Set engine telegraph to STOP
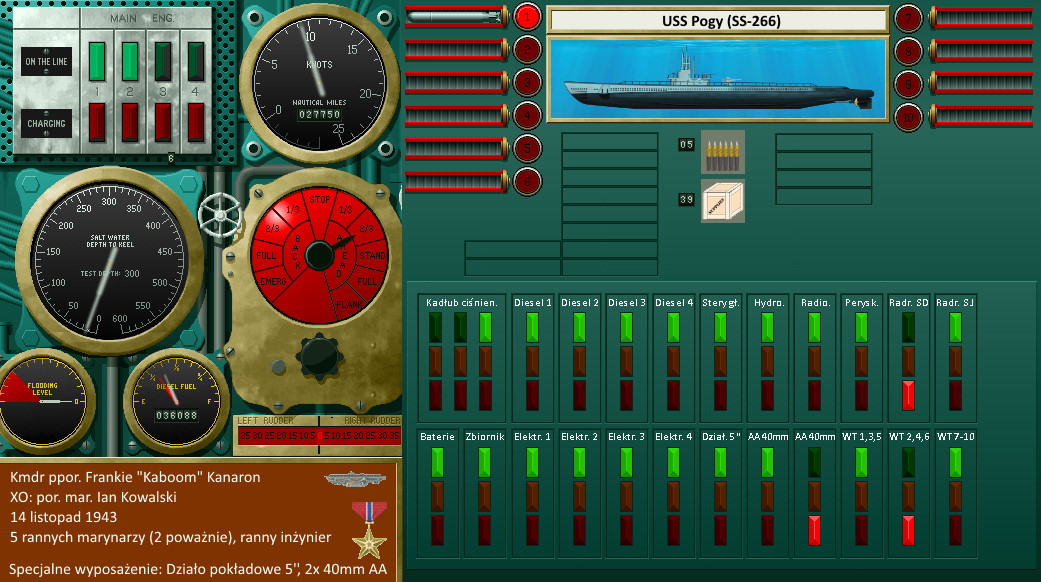Screen dimensions: 1041x582 click(x=320, y=199)
